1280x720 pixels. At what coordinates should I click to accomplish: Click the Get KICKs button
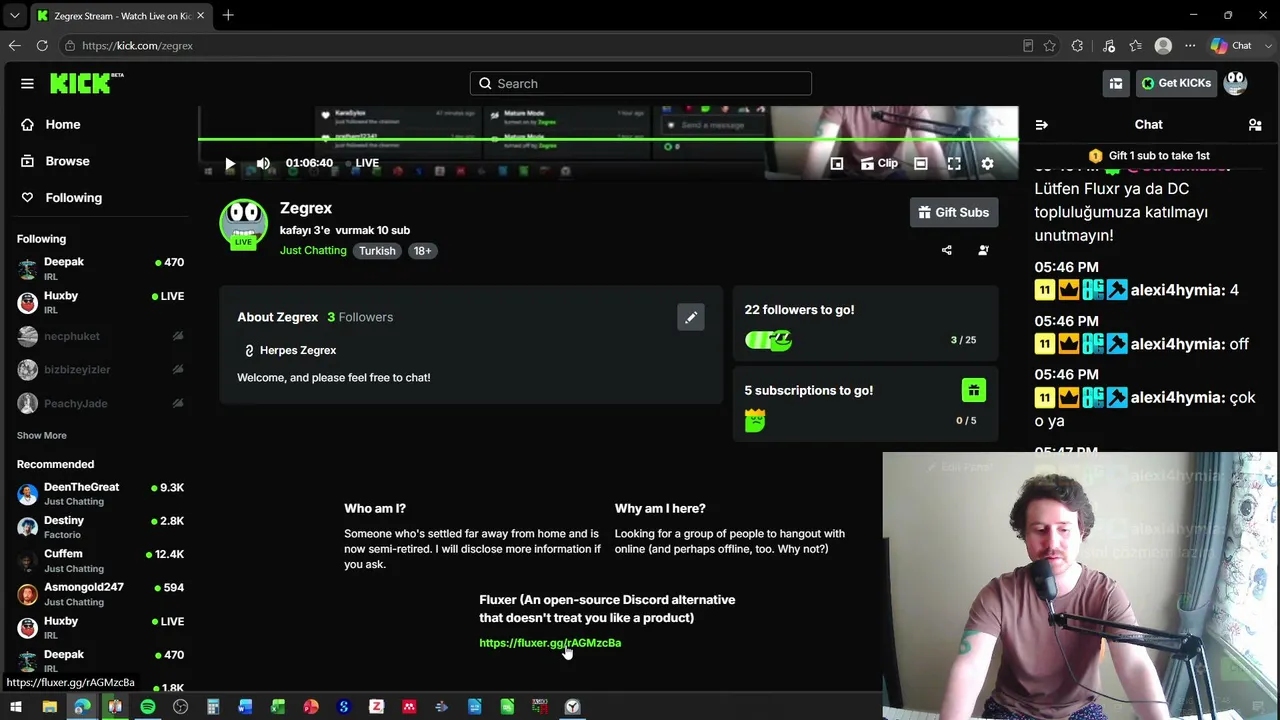point(1177,83)
